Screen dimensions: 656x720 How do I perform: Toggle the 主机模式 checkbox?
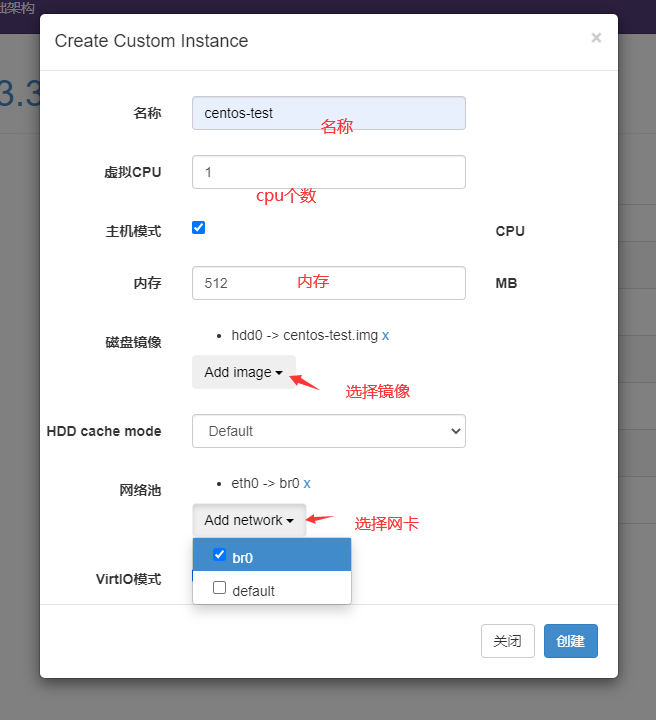click(x=199, y=228)
